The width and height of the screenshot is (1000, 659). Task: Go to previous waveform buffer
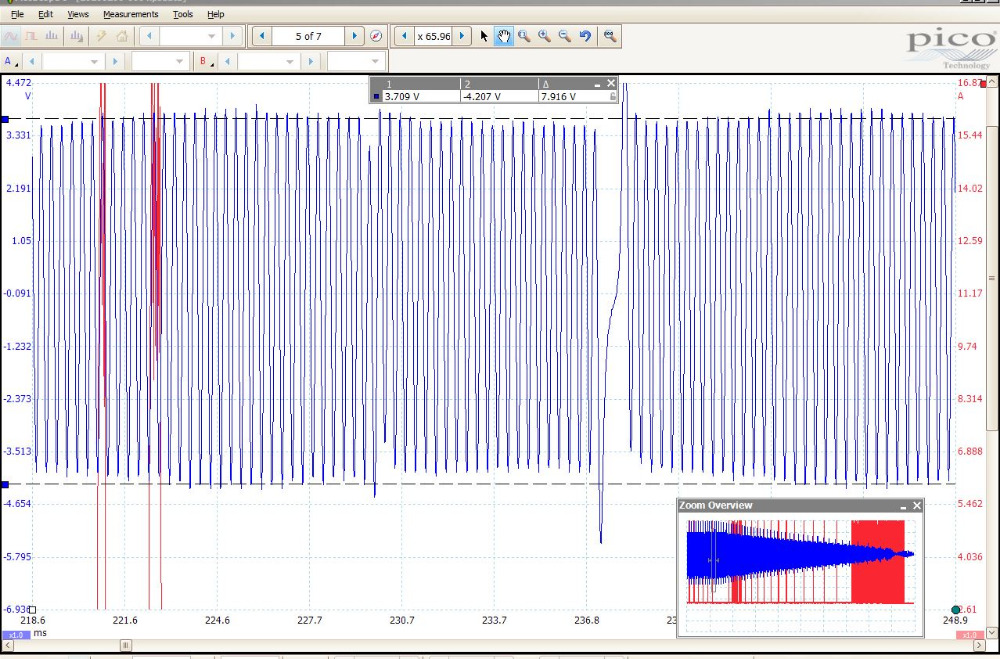(x=261, y=36)
